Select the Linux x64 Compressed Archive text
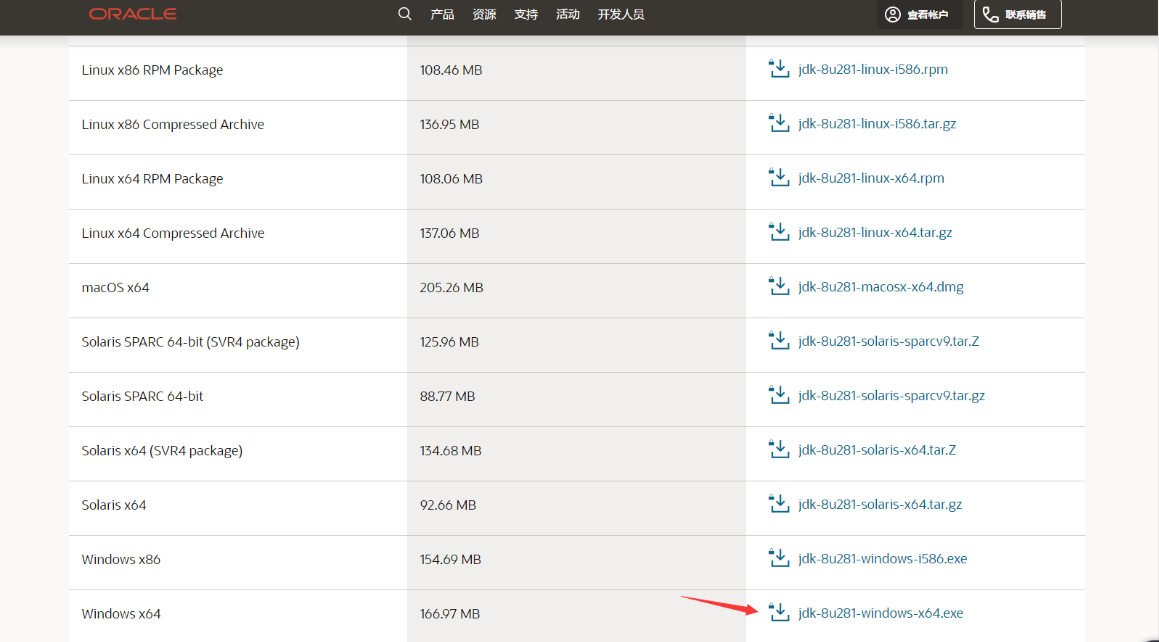Screen dimensions: 1159x642 (x=173, y=233)
